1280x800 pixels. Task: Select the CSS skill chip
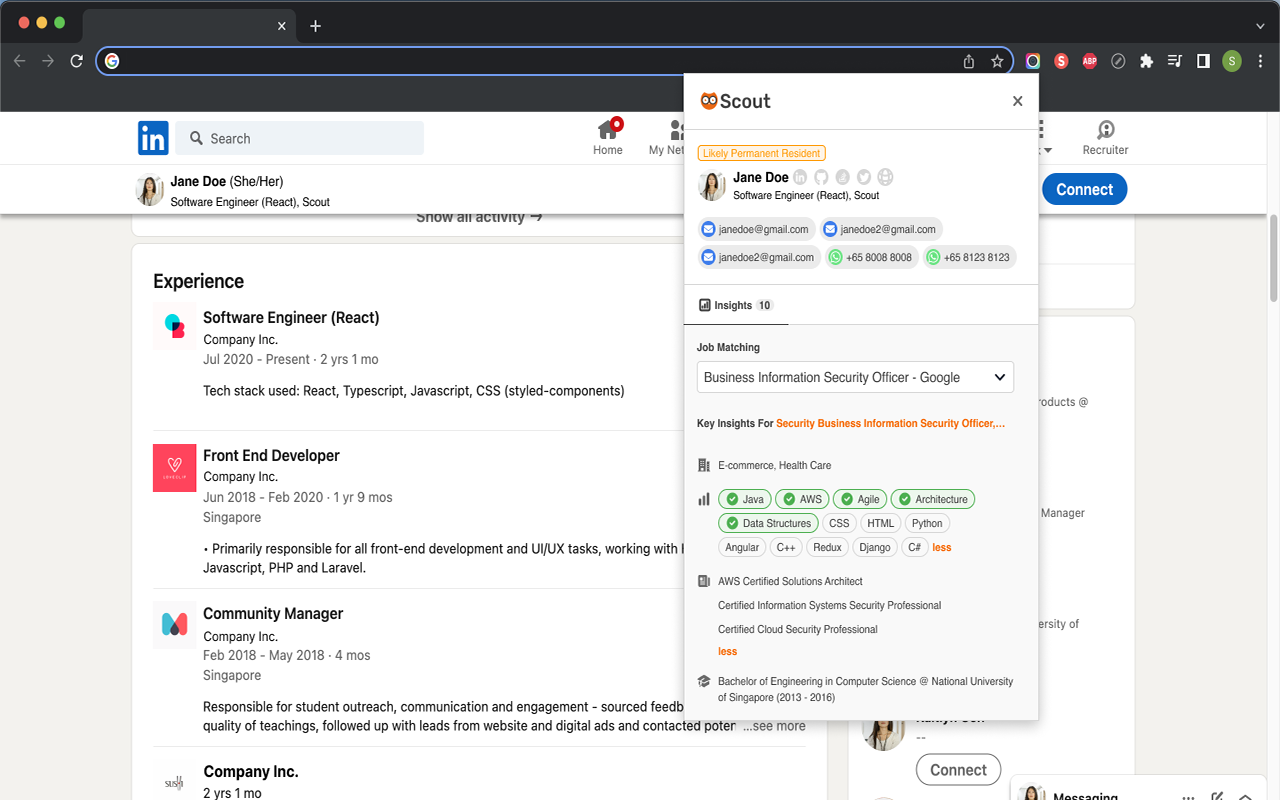coord(839,523)
